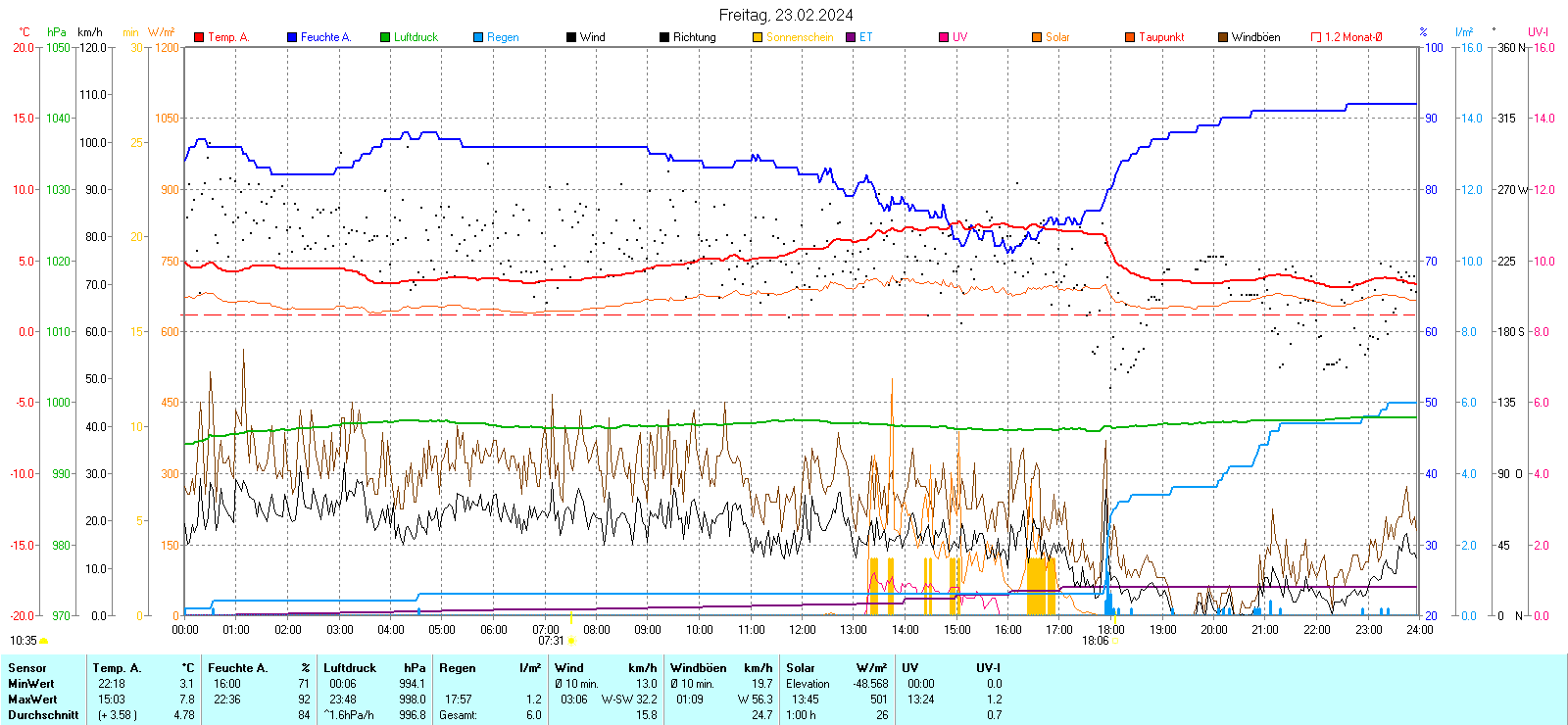Click the red Temp. A. legend square

tap(199, 37)
